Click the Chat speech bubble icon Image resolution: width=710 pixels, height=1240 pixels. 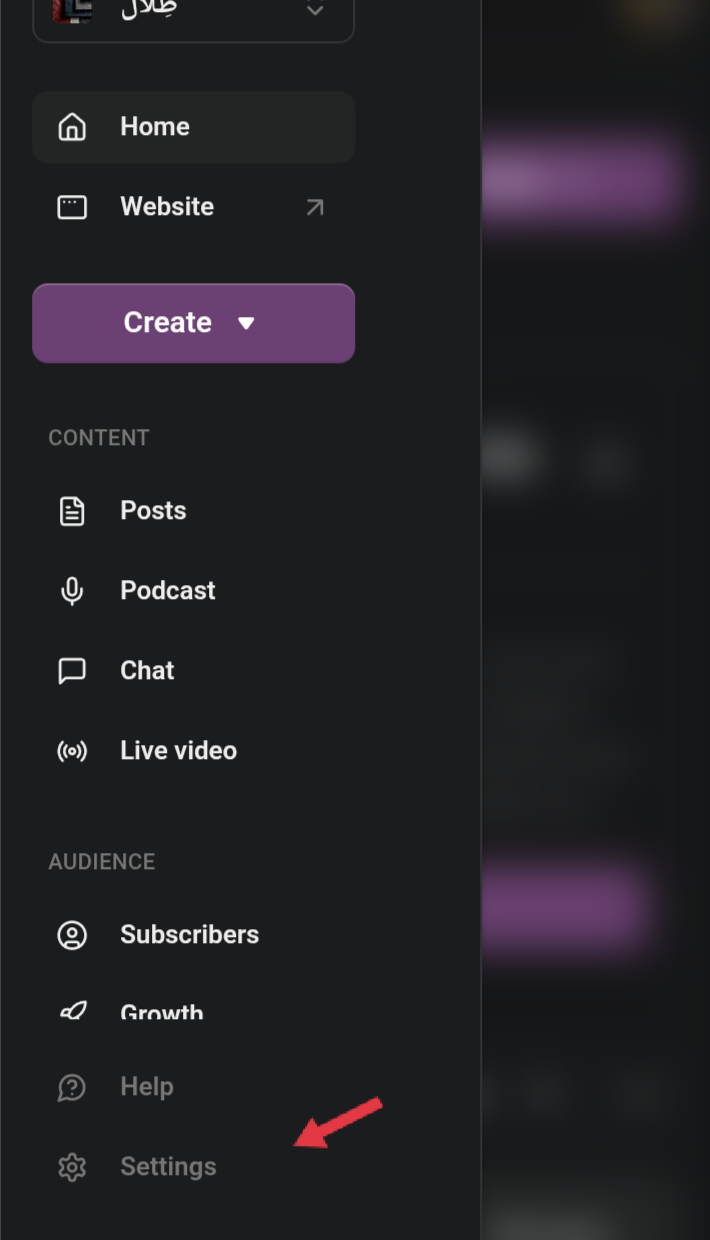tap(72, 671)
